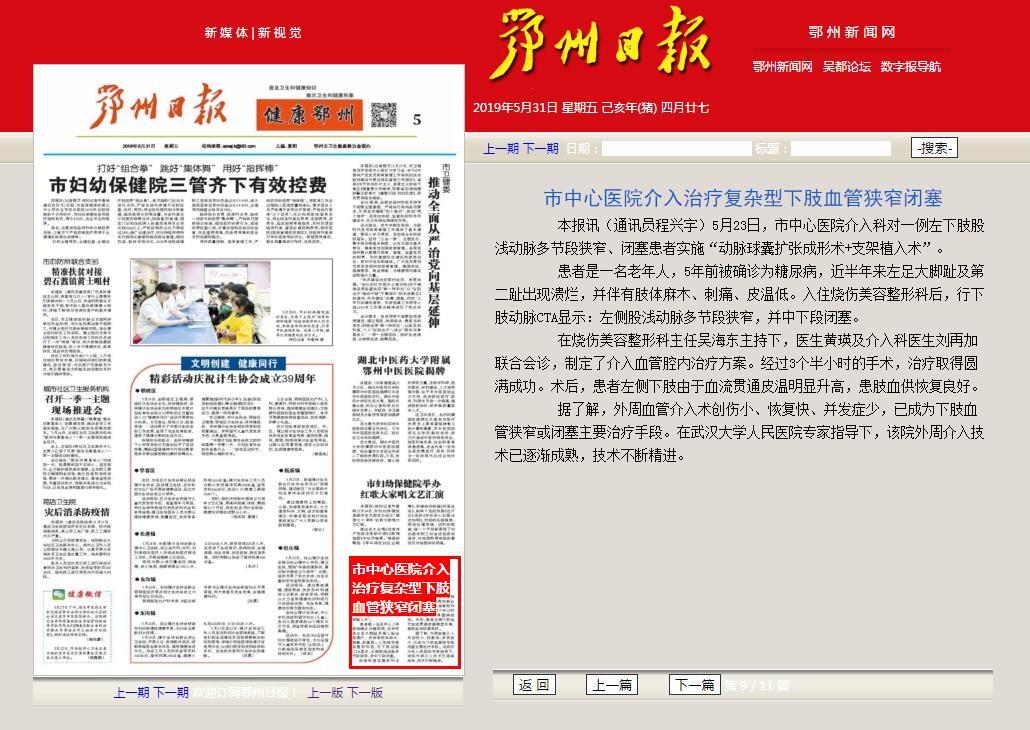Open the 鄂州新闻网 link in header row
The height and width of the screenshot is (730, 1030).
tap(782, 66)
